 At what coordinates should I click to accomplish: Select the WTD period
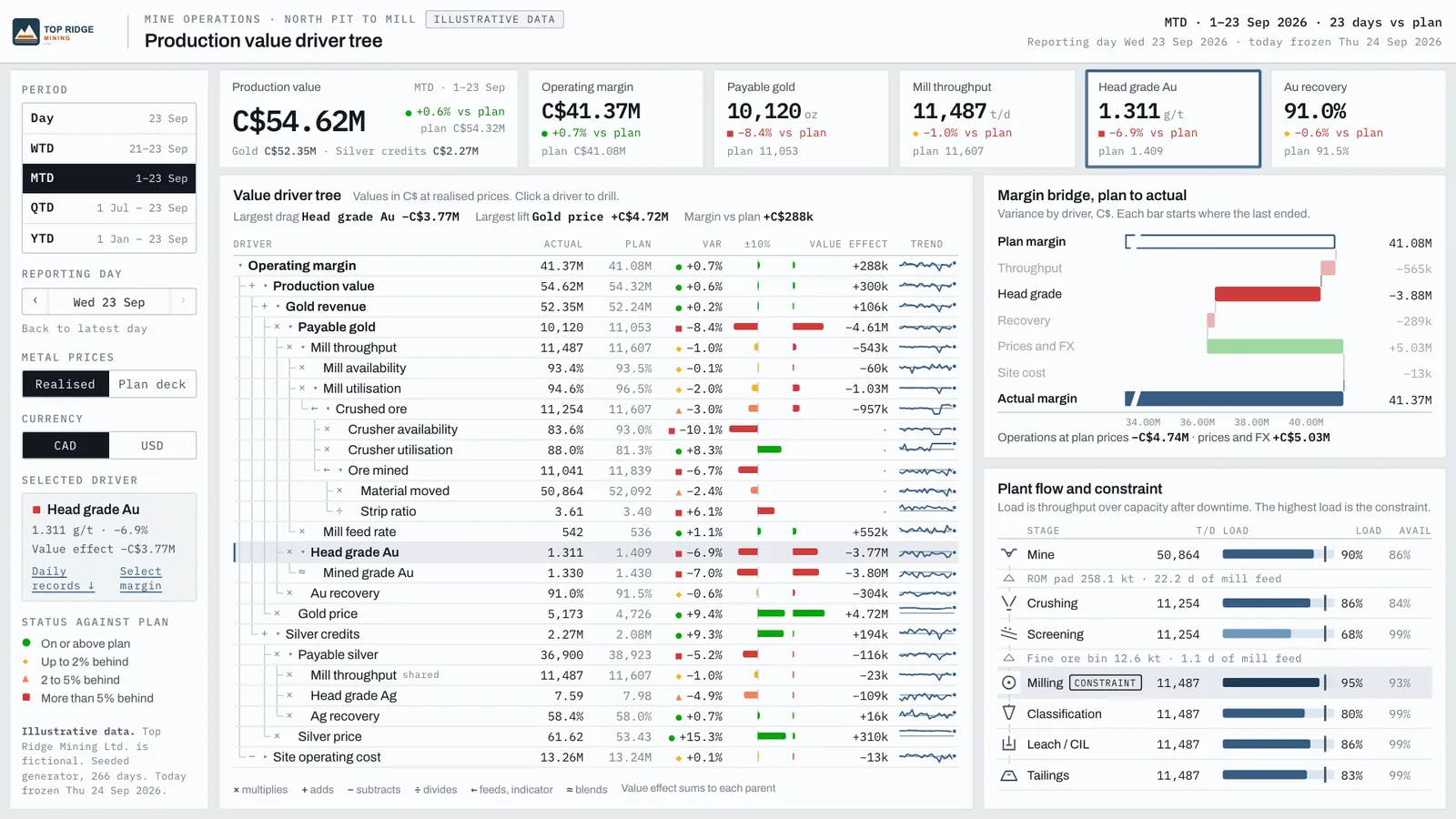[x=109, y=148]
